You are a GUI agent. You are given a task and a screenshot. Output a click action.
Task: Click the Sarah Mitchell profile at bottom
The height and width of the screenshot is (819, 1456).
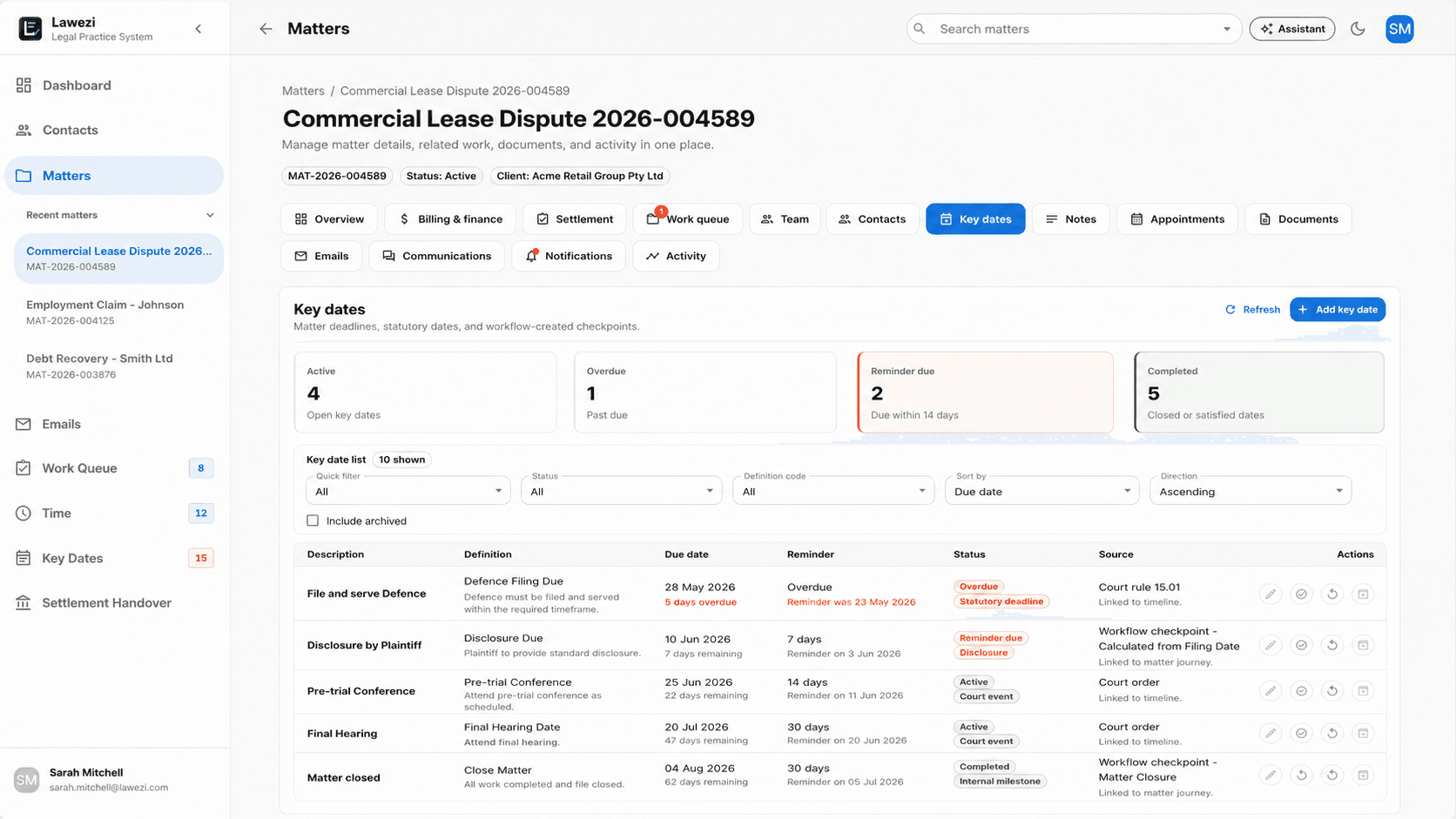click(114, 780)
